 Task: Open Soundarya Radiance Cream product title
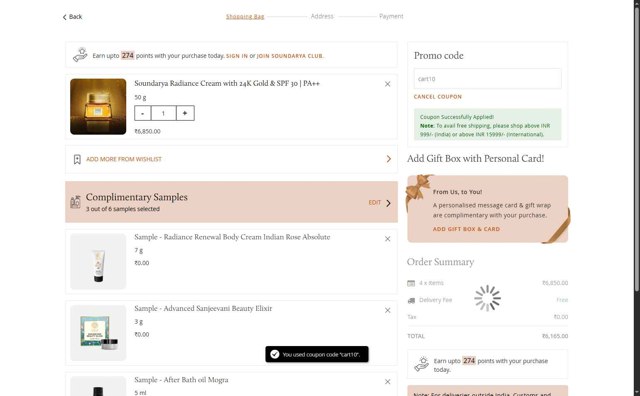[x=227, y=83]
